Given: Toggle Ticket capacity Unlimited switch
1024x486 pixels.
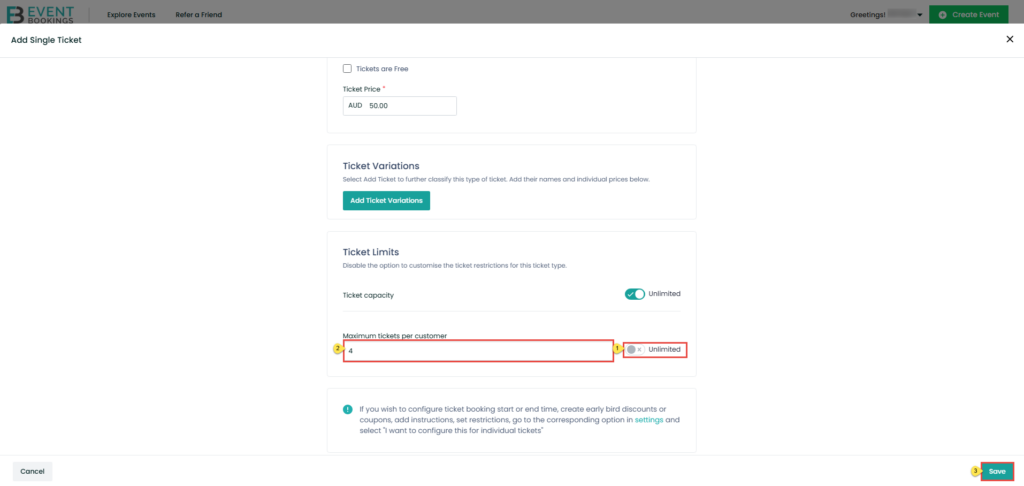Looking at the screenshot, I should point(634,294).
